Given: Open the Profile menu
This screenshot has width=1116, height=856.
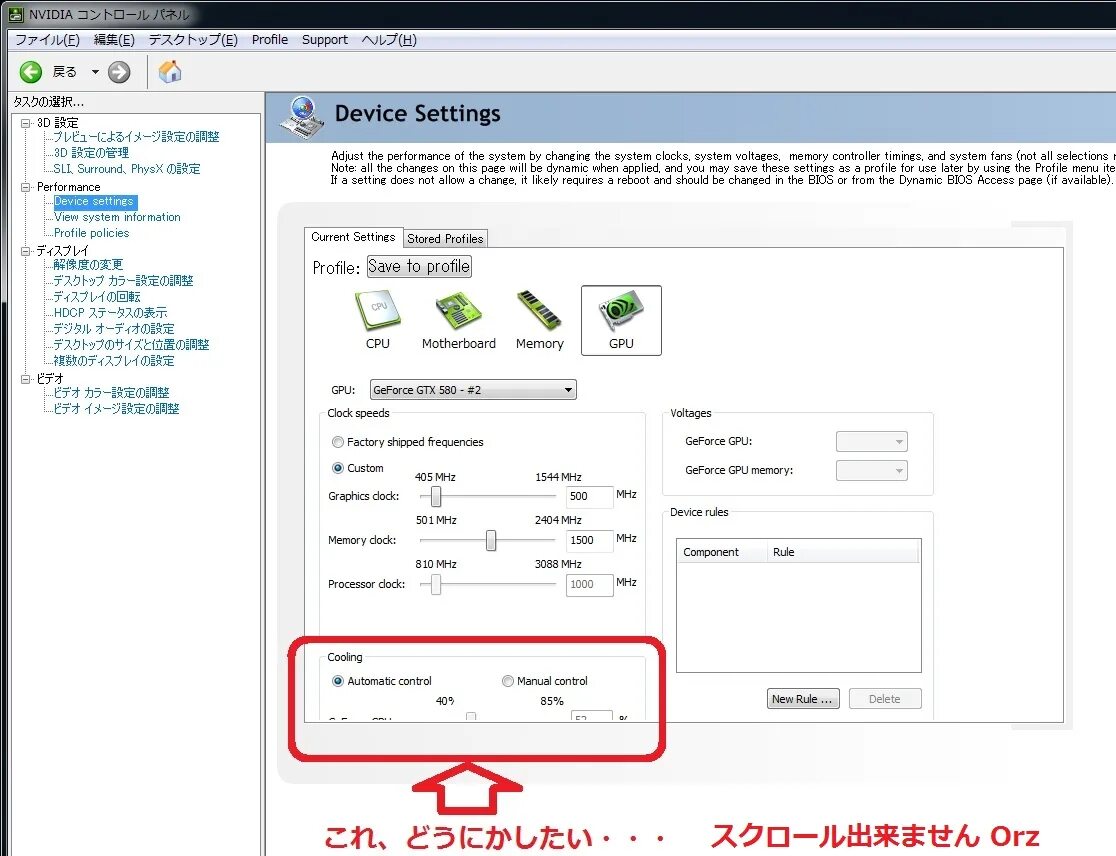Looking at the screenshot, I should pos(270,40).
